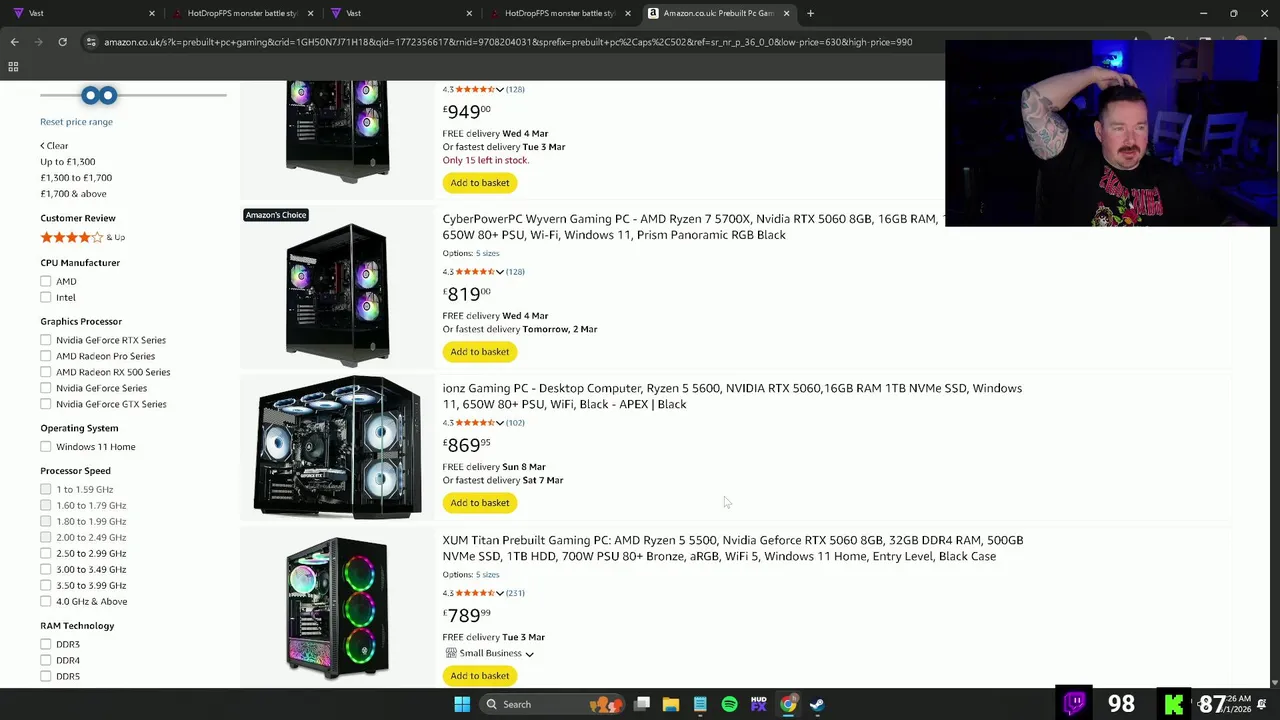Image resolution: width=1280 pixels, height=720 pixels.
Task: Open the Chrome apps grid icon
Action: [x=13, y=67]
